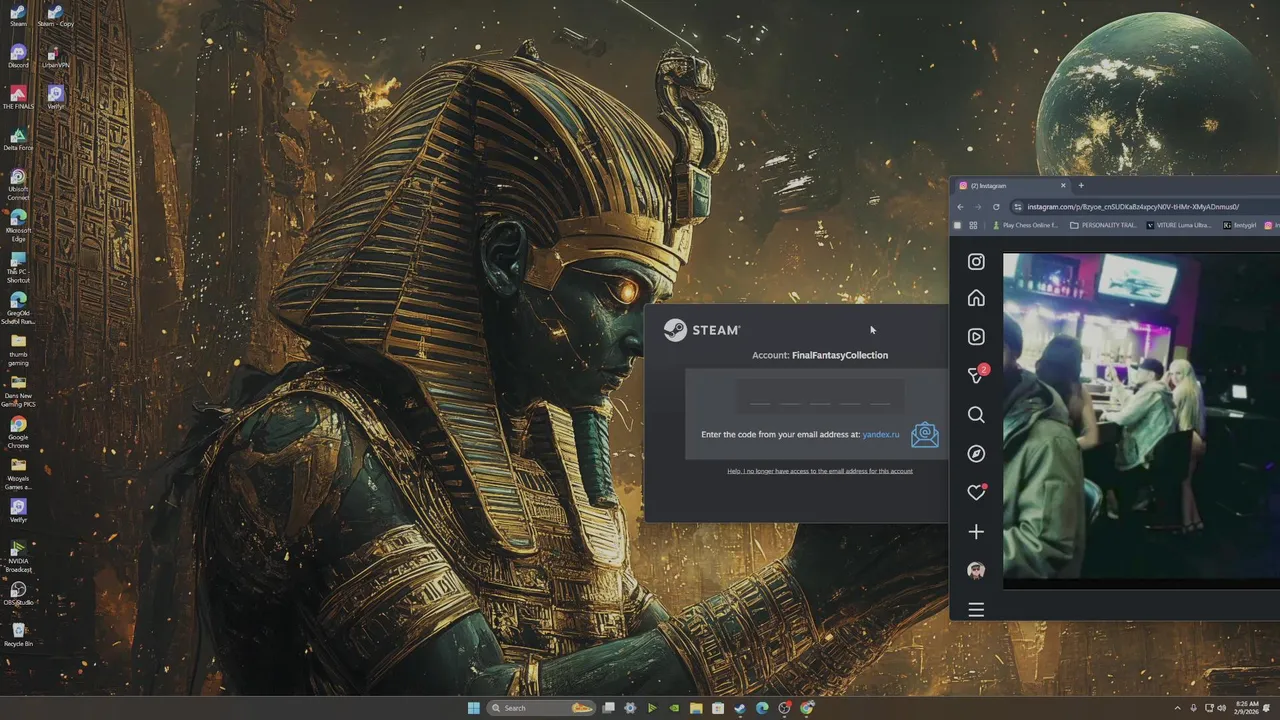Open UrbanVPN desktop icon

pos(55,57)
